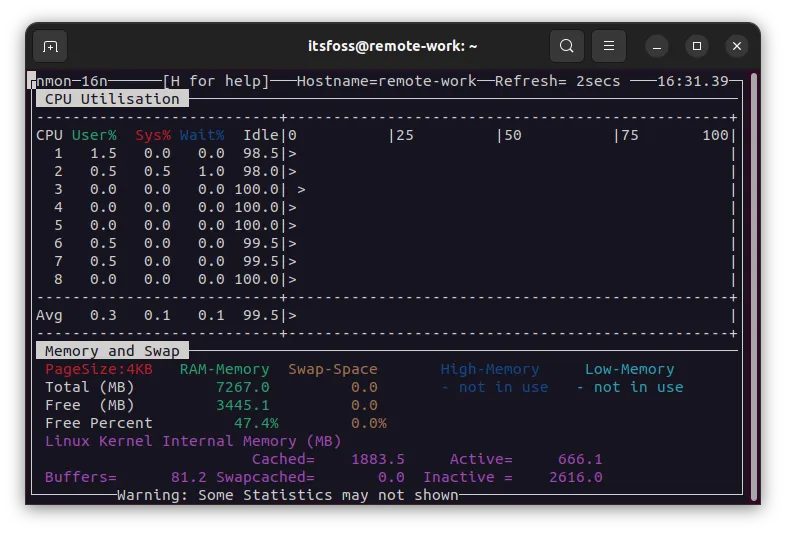Viewport: 786px width, 533px height.
Task: Open a new terminal tab
Action: [x=50, y=46]
